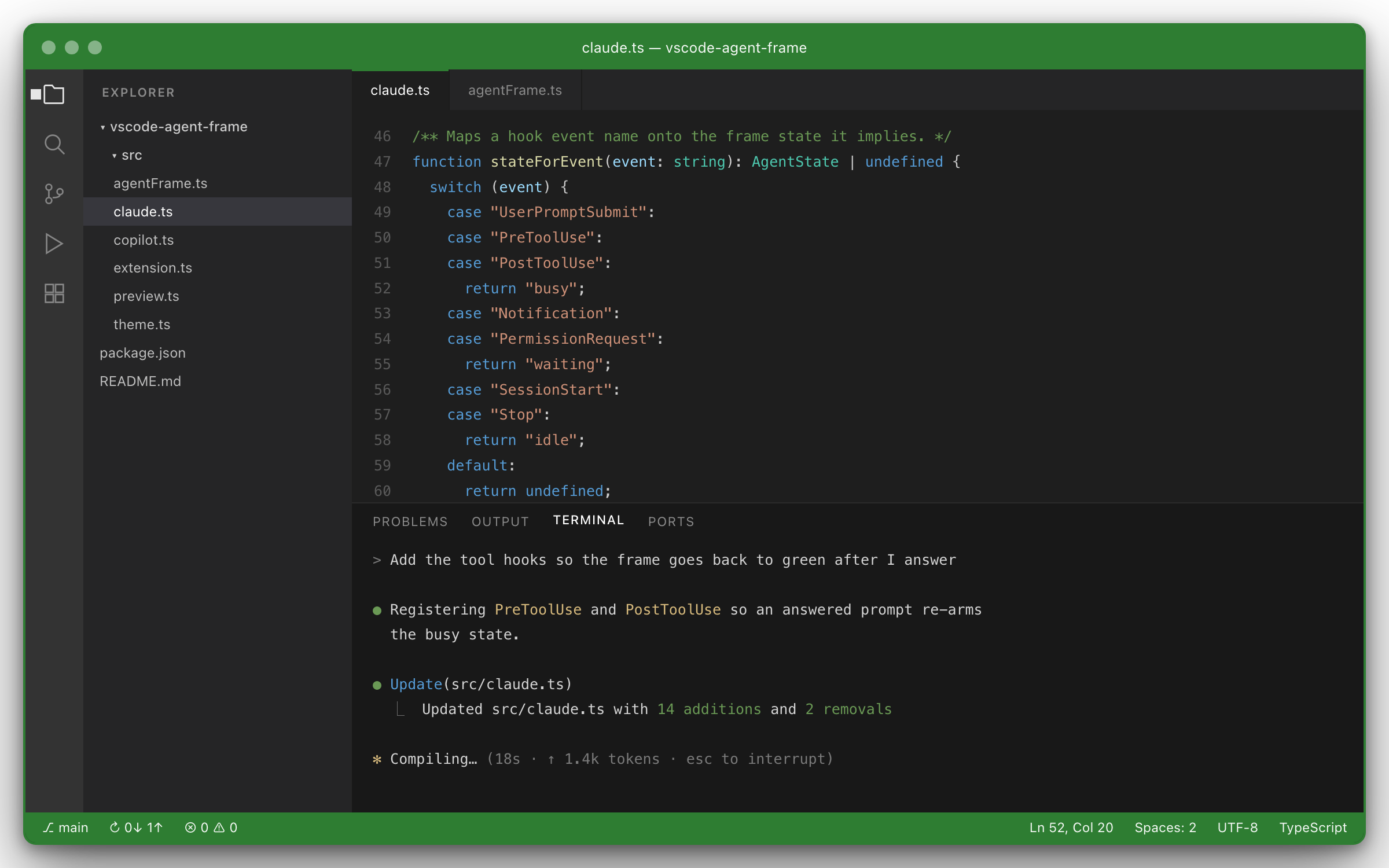Open the Extensions view icon
This screenshot has height=868, width=1389.
click(54, 293)
